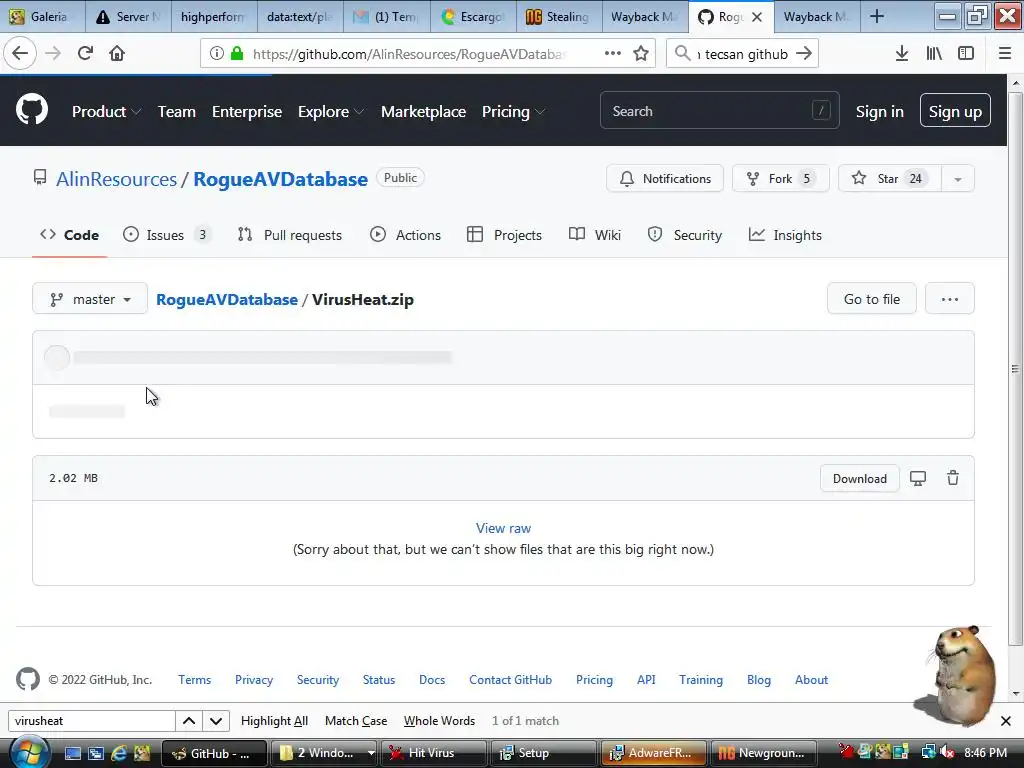Toggle Match Case in find bar
Image resolution: width=1024 pixels, height=768 pixels.
pyautogui.click(x=356, y=721)
